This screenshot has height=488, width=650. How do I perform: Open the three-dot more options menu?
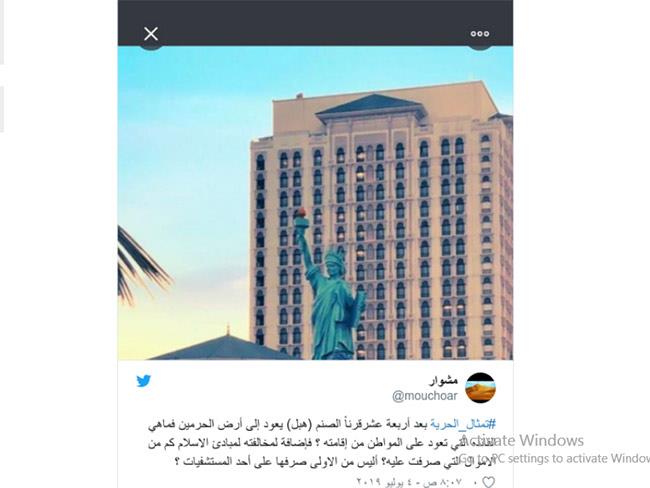click(480, 34)
